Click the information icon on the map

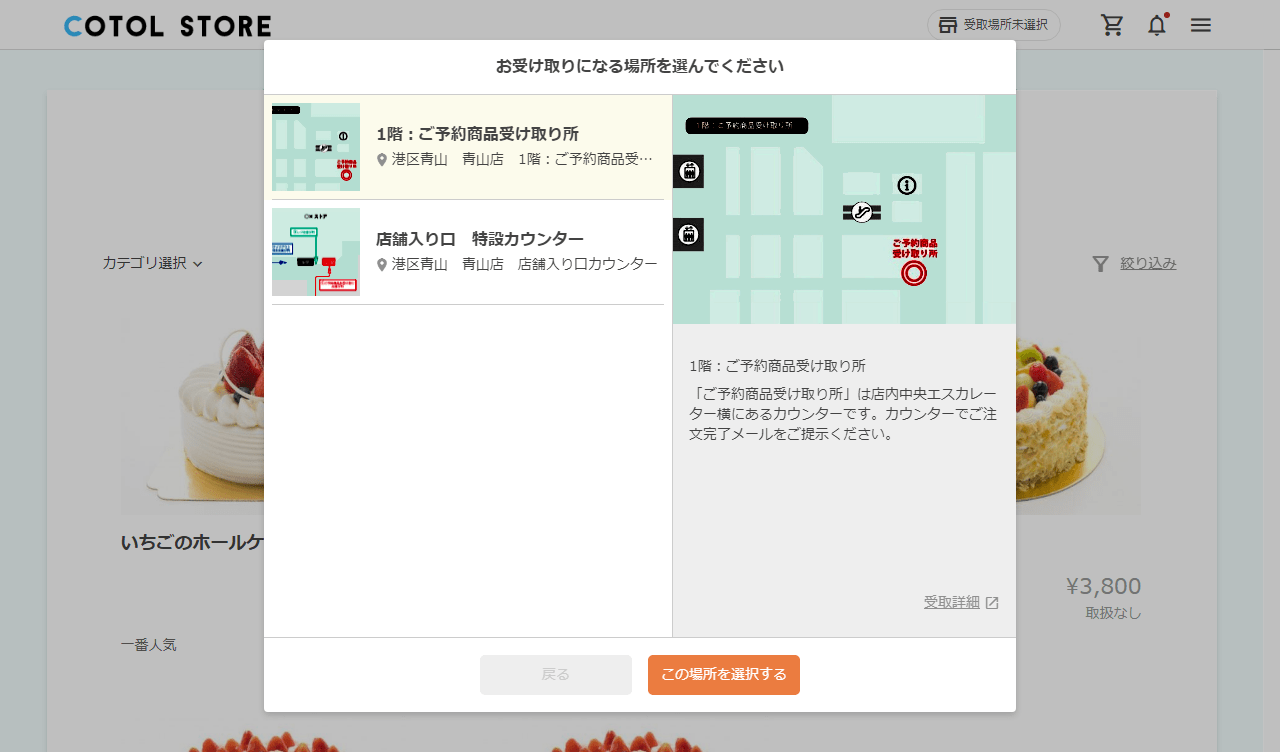tap(907, 185)
